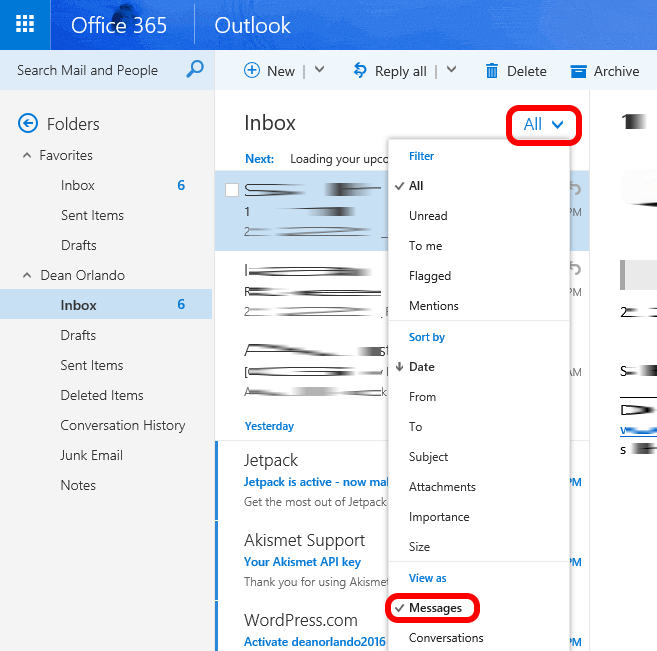Image resolution: width=657 pixels, height=651 pixels.
Task: Select Messages under View as
Action: click(x=435, y=608)
